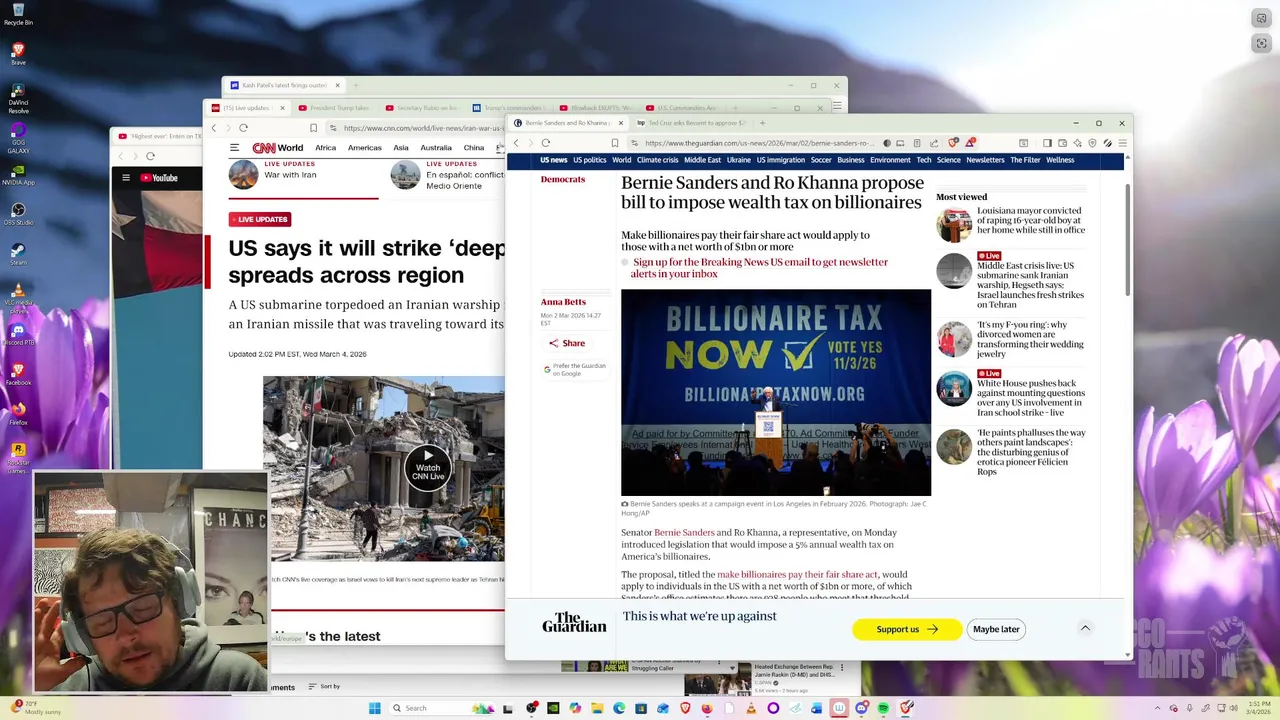Open the Newsletters item in Guardian nav

[x=985, y=160]
